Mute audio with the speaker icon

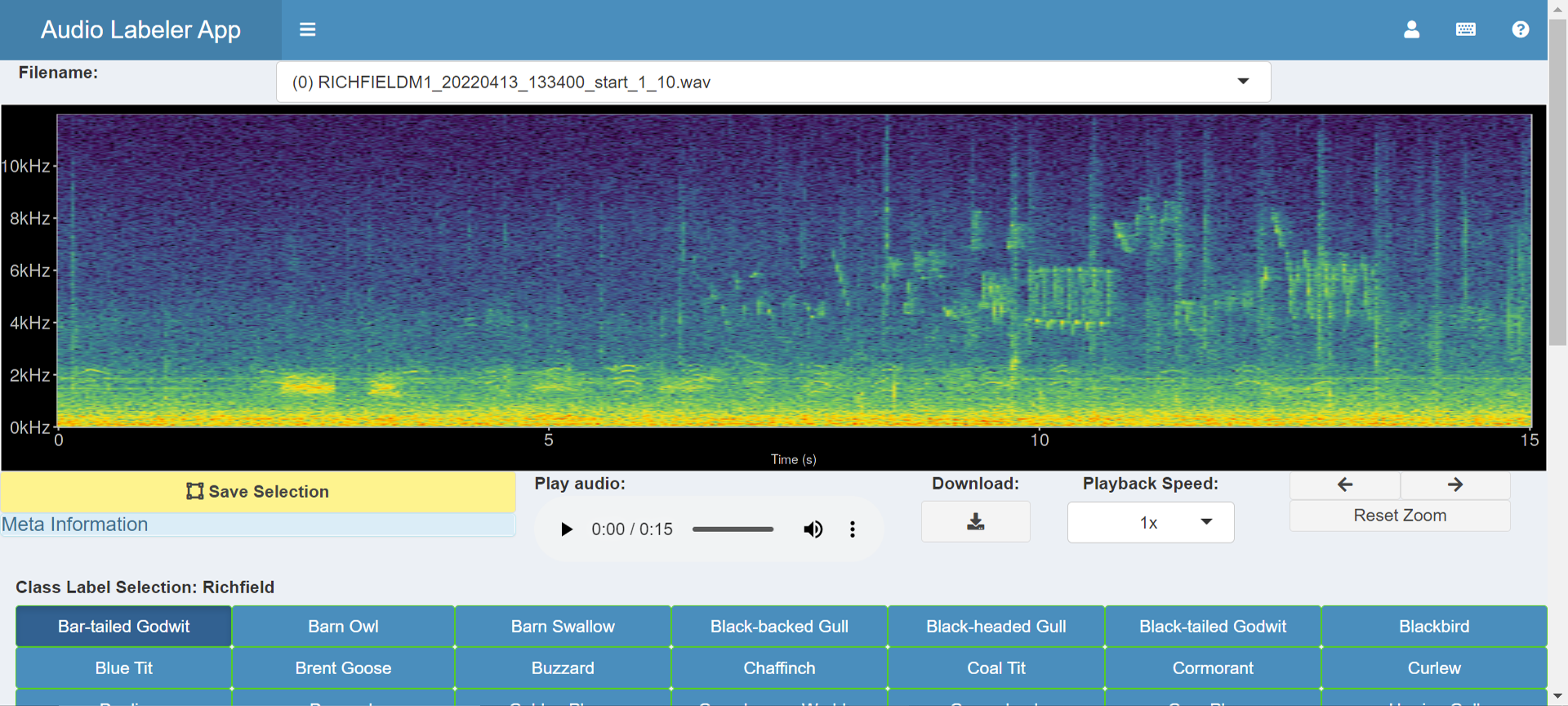[813, 529]
